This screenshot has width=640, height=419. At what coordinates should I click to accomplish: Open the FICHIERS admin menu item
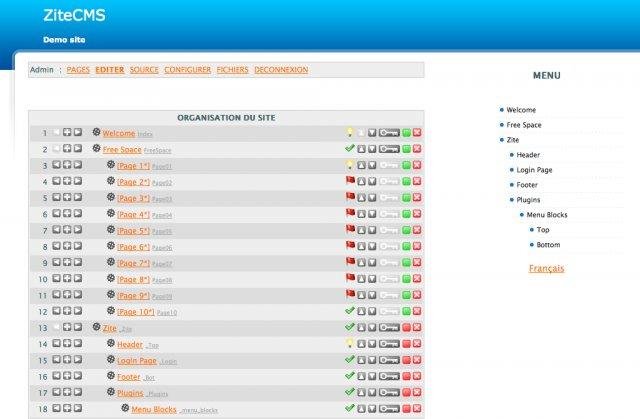tap(232, 70)
